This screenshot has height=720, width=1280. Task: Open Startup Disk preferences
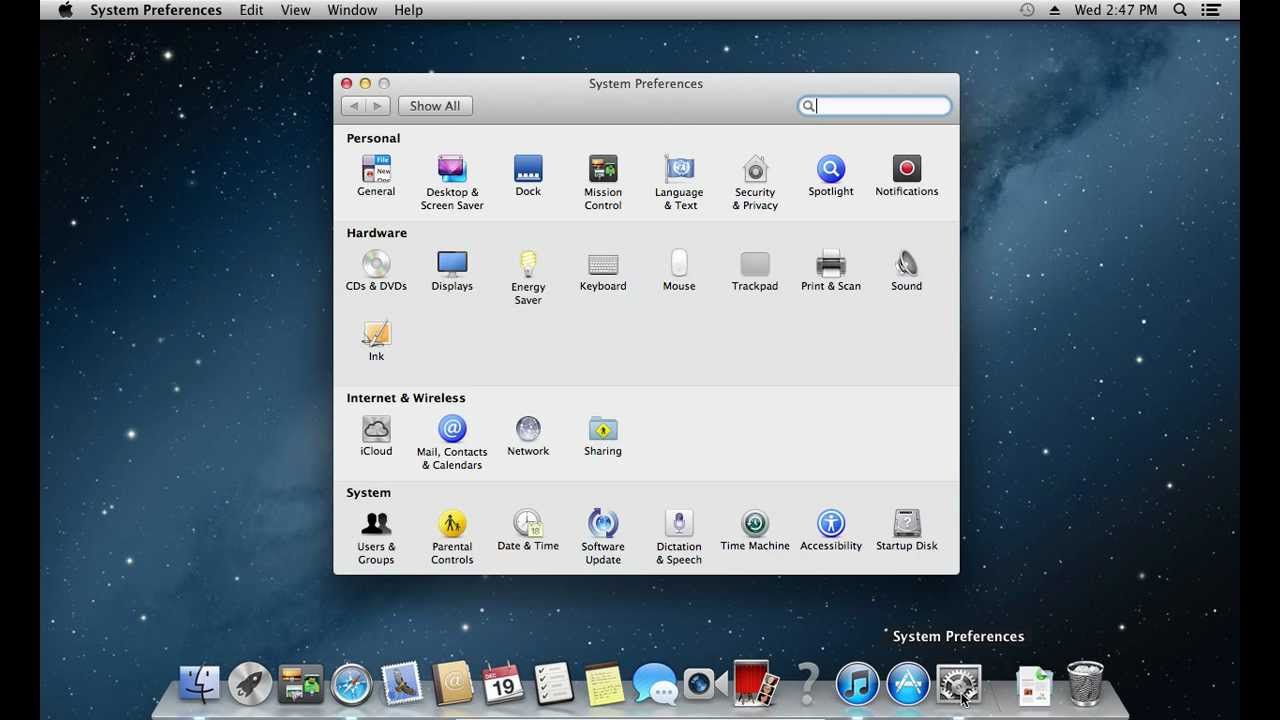[907, 530]
